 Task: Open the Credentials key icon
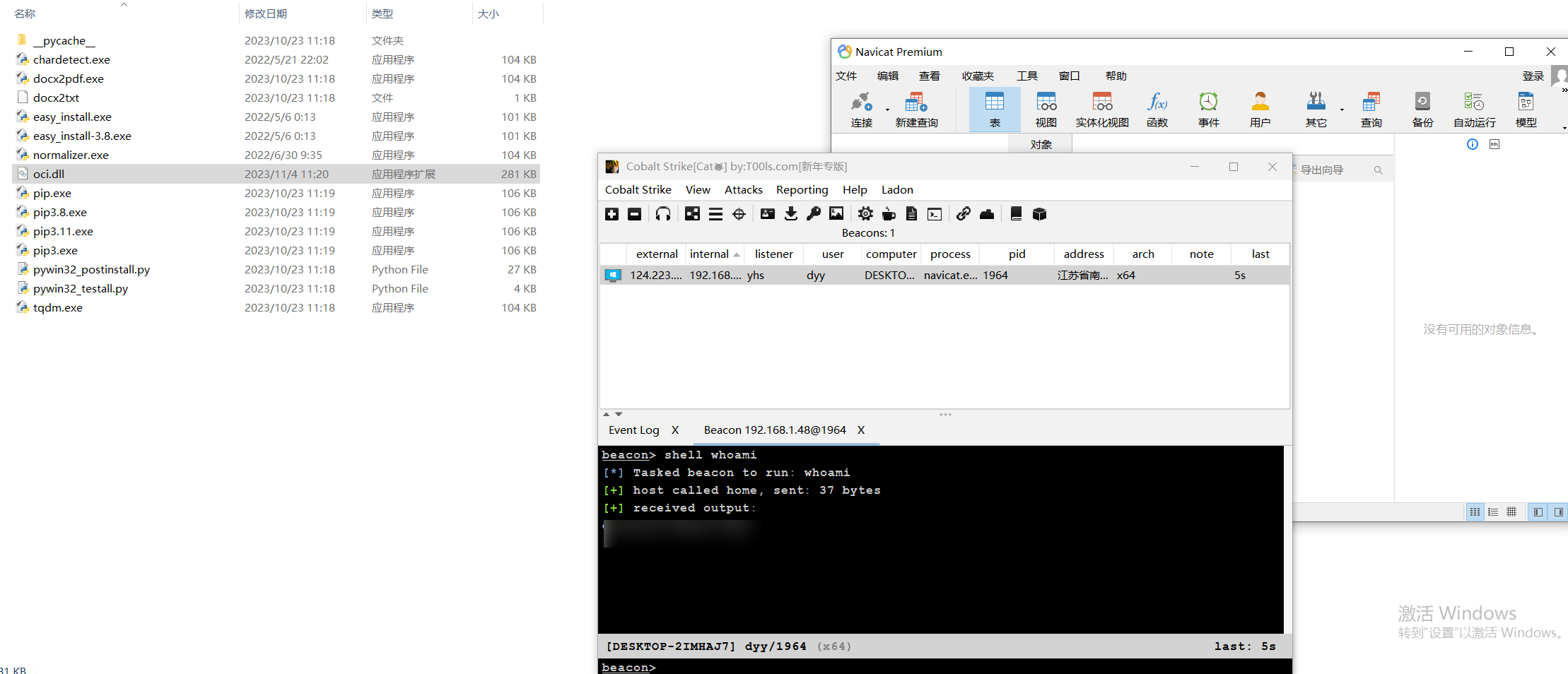pos(814,214)
